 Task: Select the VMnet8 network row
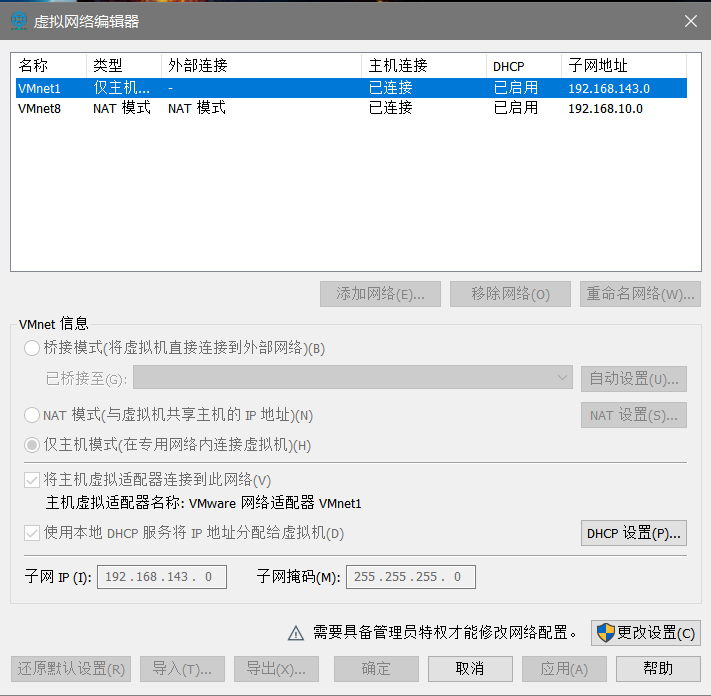[x=351, y=108]
